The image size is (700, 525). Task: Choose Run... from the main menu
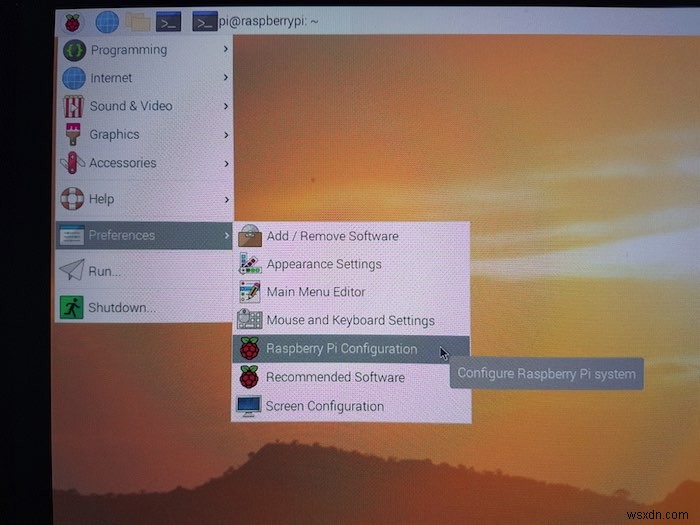click(x=145, y=271)
